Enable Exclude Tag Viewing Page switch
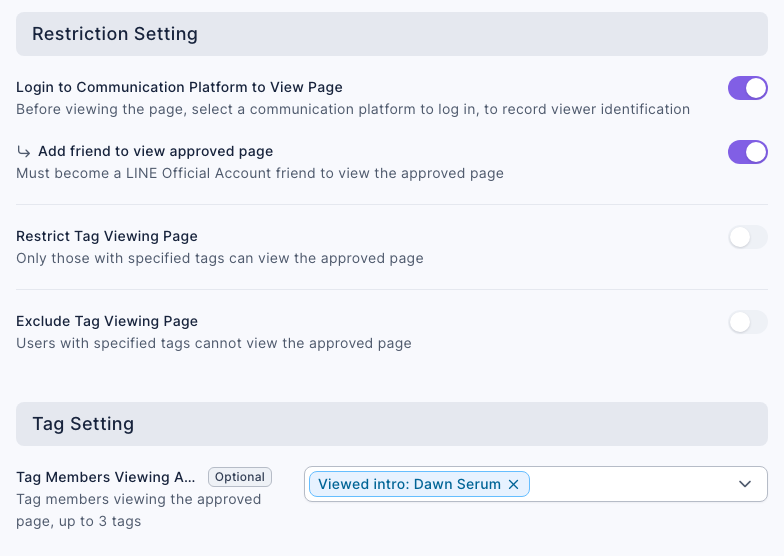This screenshot has height=556, width=784. click(x=748, y=322)
